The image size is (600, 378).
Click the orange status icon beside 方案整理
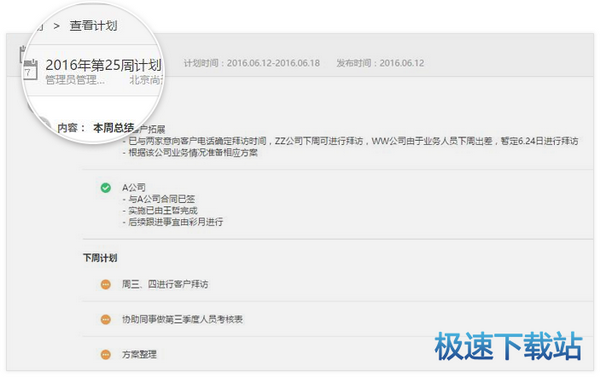[106, 355]
